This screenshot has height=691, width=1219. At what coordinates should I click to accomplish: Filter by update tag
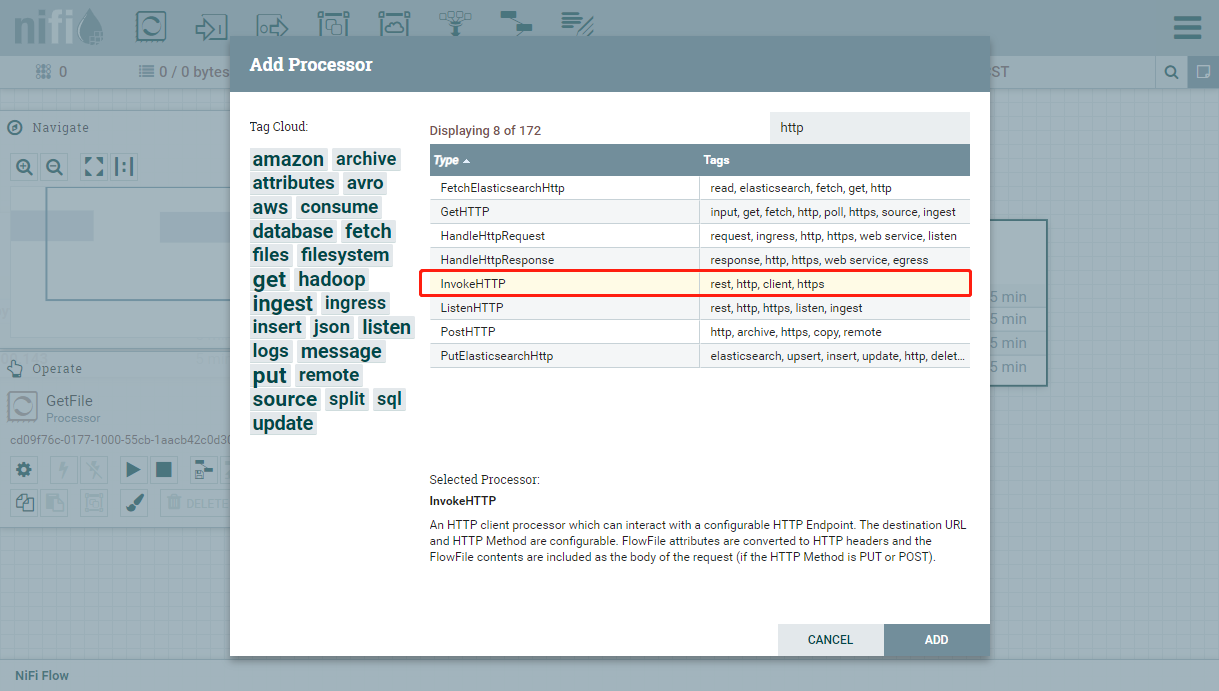pyautogui.click(x=283, y=423)
